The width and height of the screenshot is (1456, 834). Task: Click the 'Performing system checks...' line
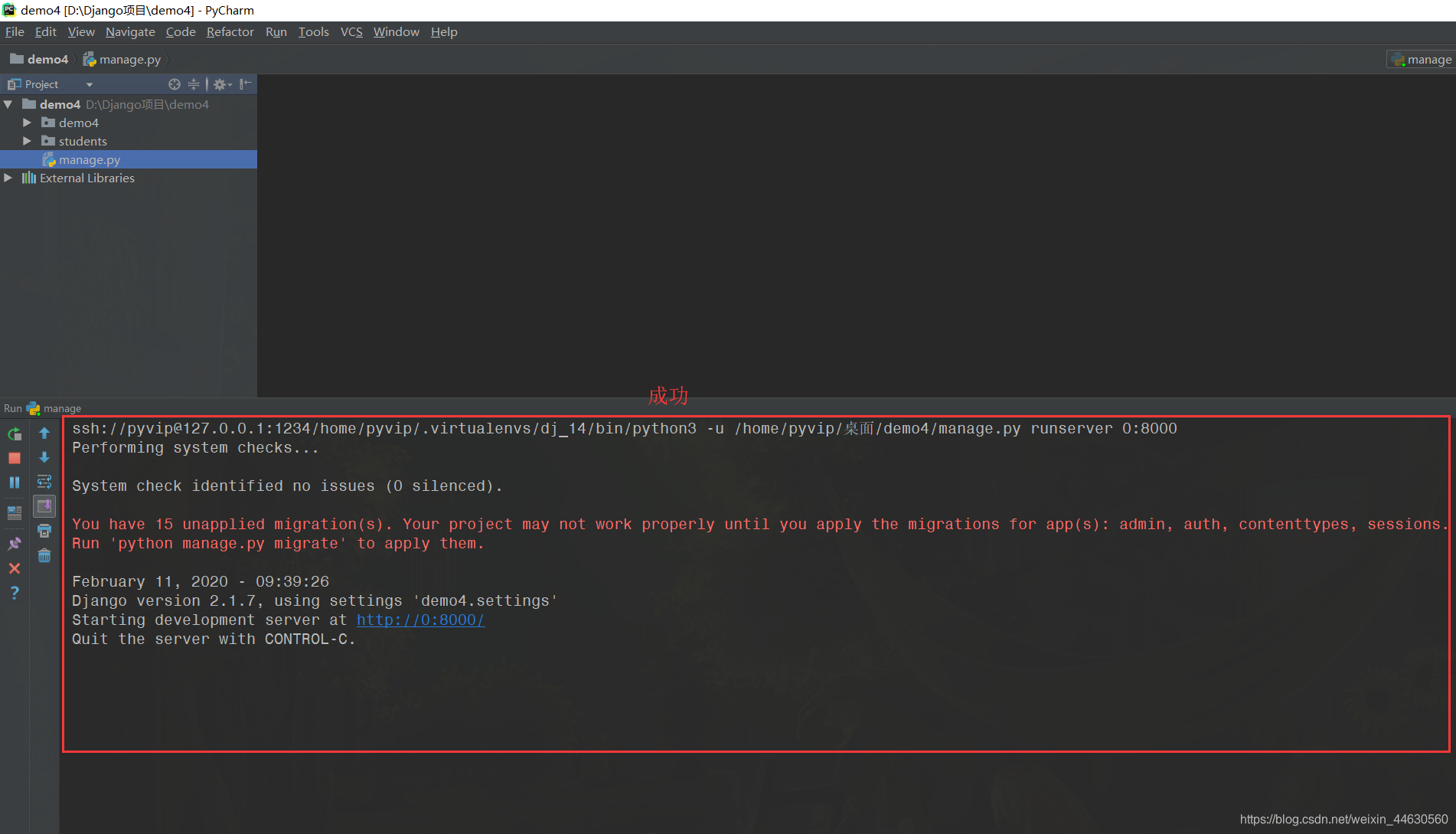click(x=195, y=447)
